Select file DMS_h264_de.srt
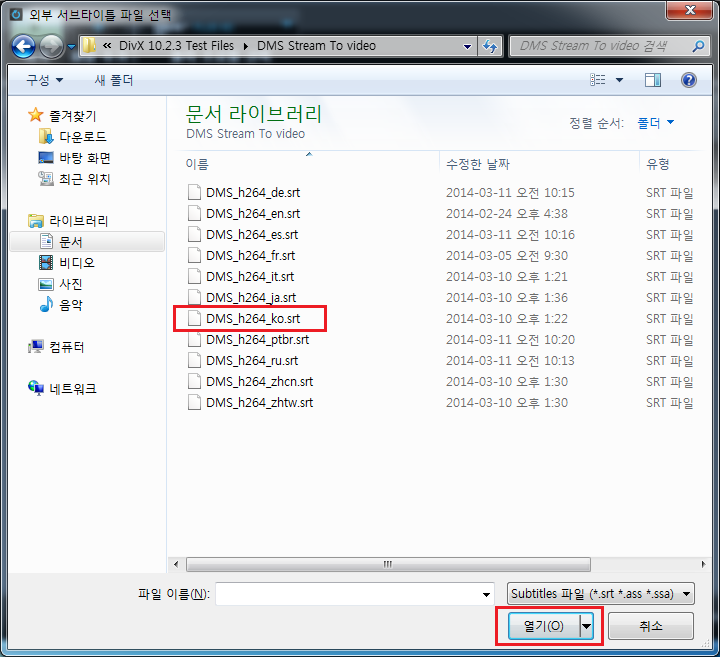The image size is (720, 657). [x=253, y=192]
